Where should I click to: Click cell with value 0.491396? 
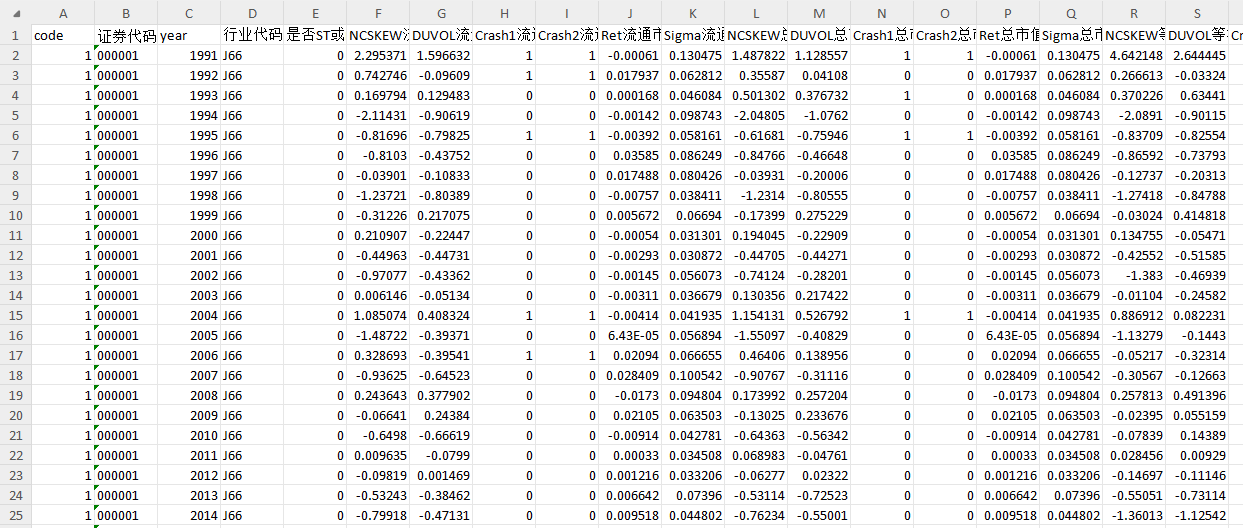click(1197, 395)
